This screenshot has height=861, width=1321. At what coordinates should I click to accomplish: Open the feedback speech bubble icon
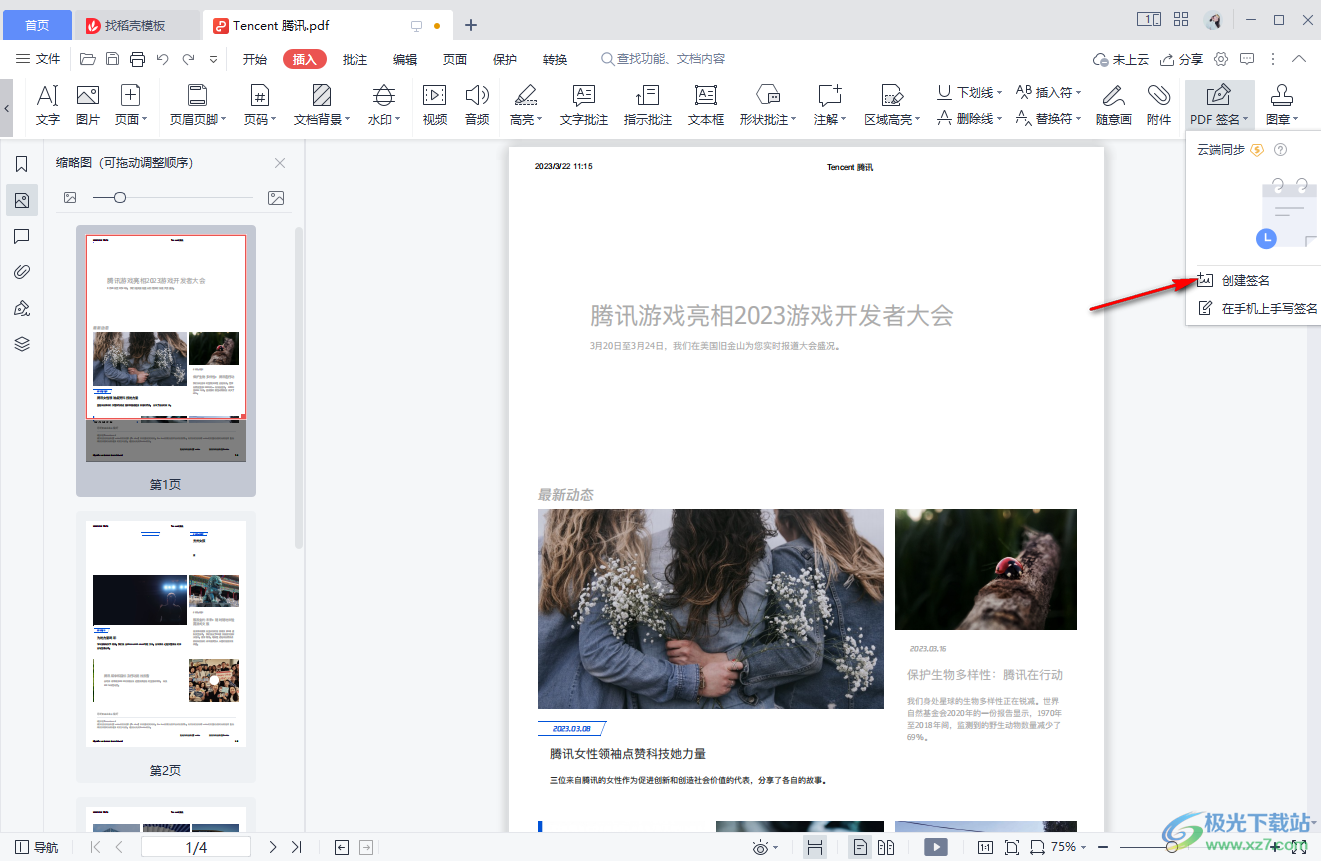[1247, 59]
